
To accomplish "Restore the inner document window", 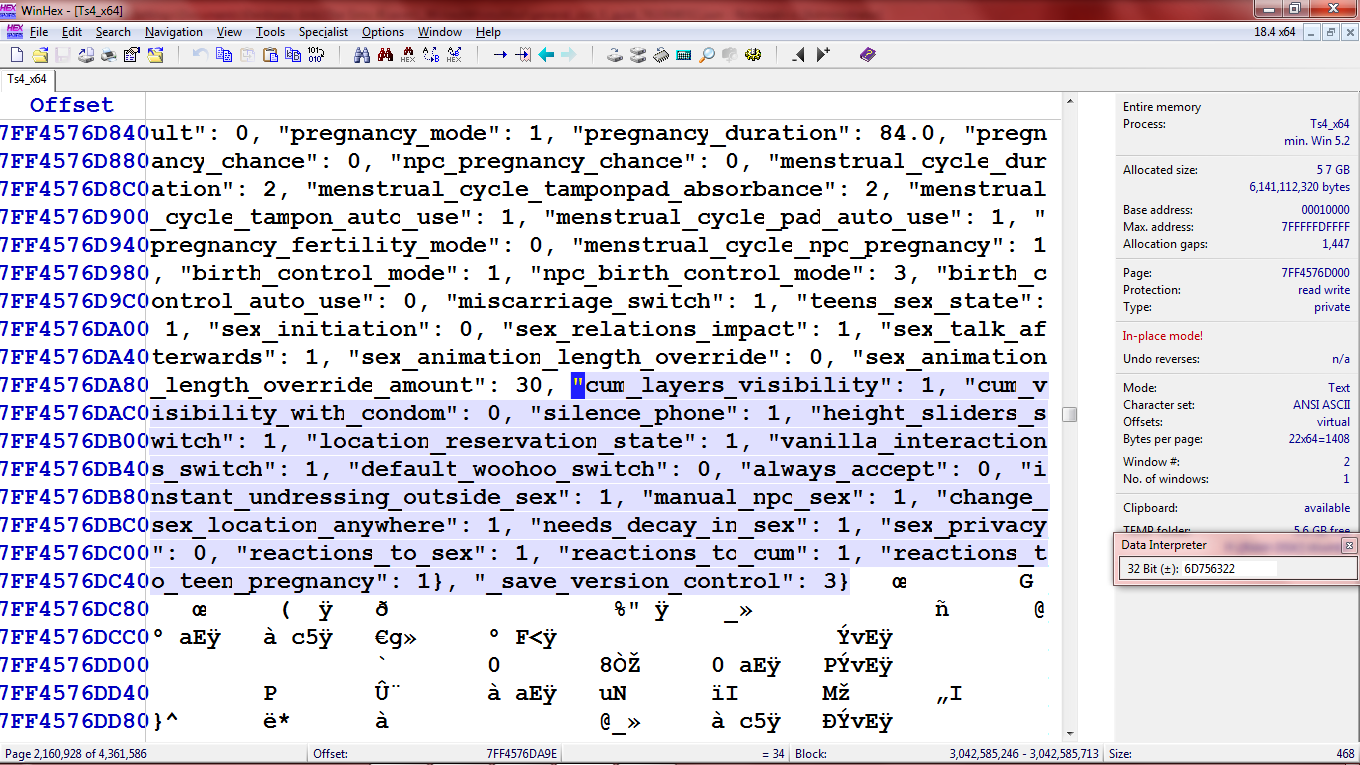I will [x=1331, y=32].
